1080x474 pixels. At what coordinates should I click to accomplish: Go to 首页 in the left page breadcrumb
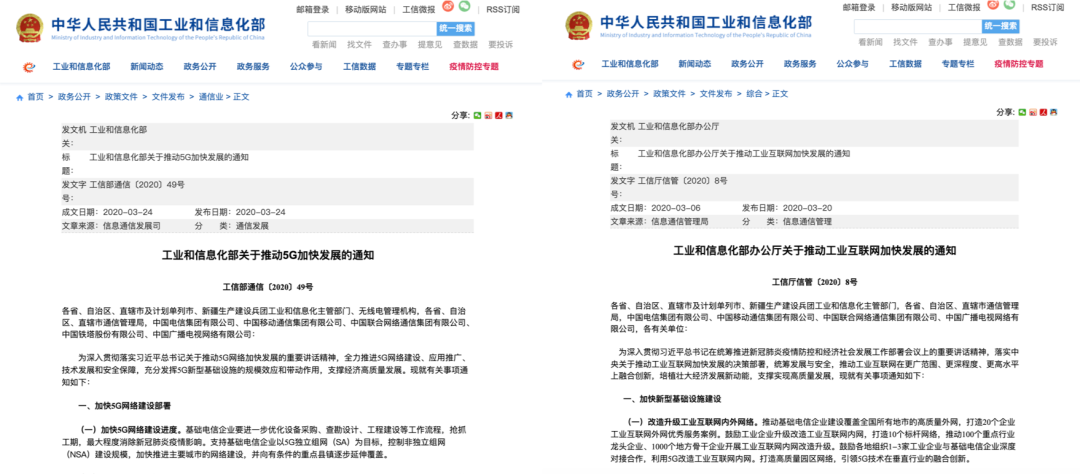[x=36, y=97]
